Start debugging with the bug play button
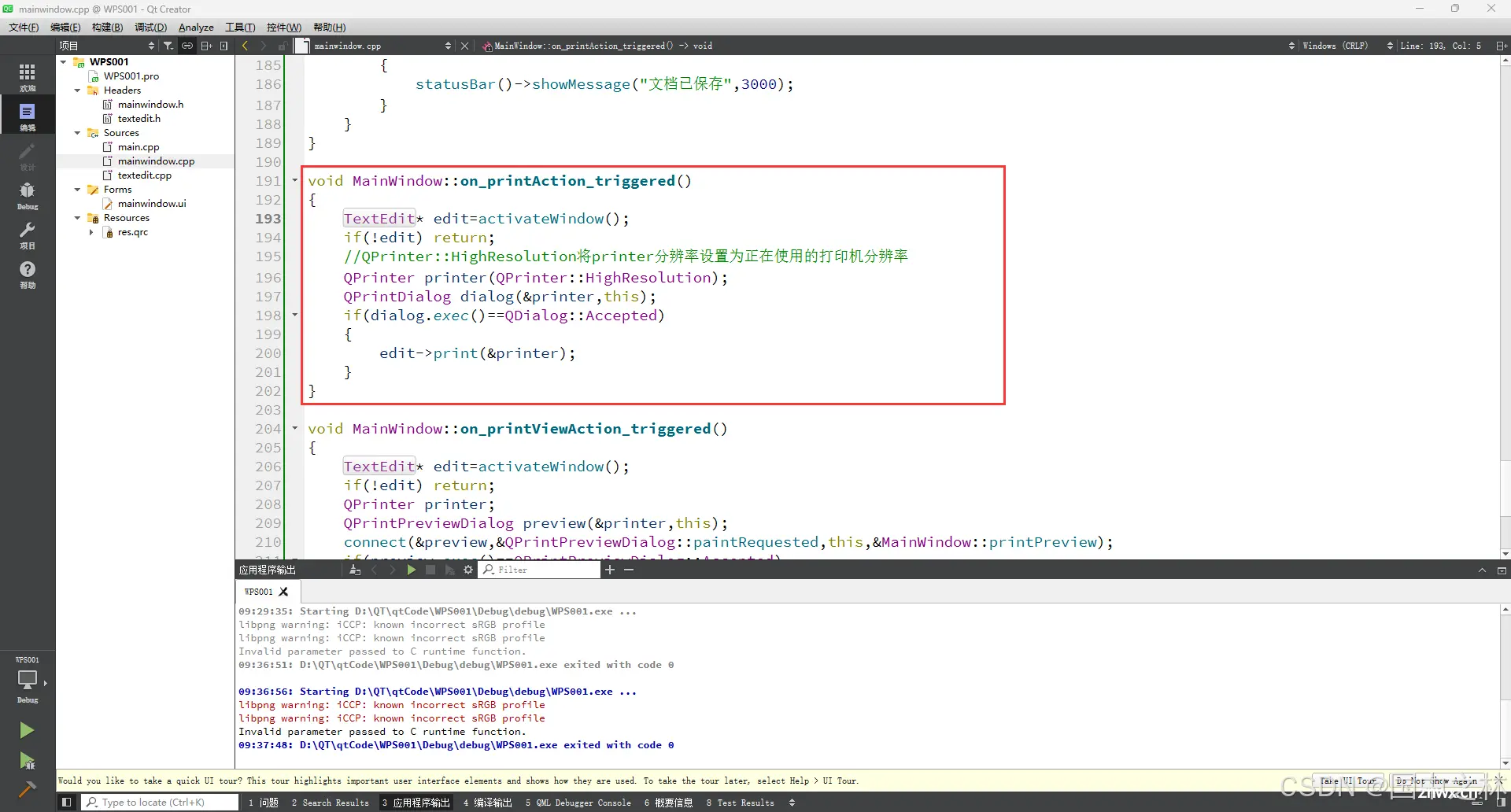This screenshot has height=812, width=1511. click(x=27, y=760)
